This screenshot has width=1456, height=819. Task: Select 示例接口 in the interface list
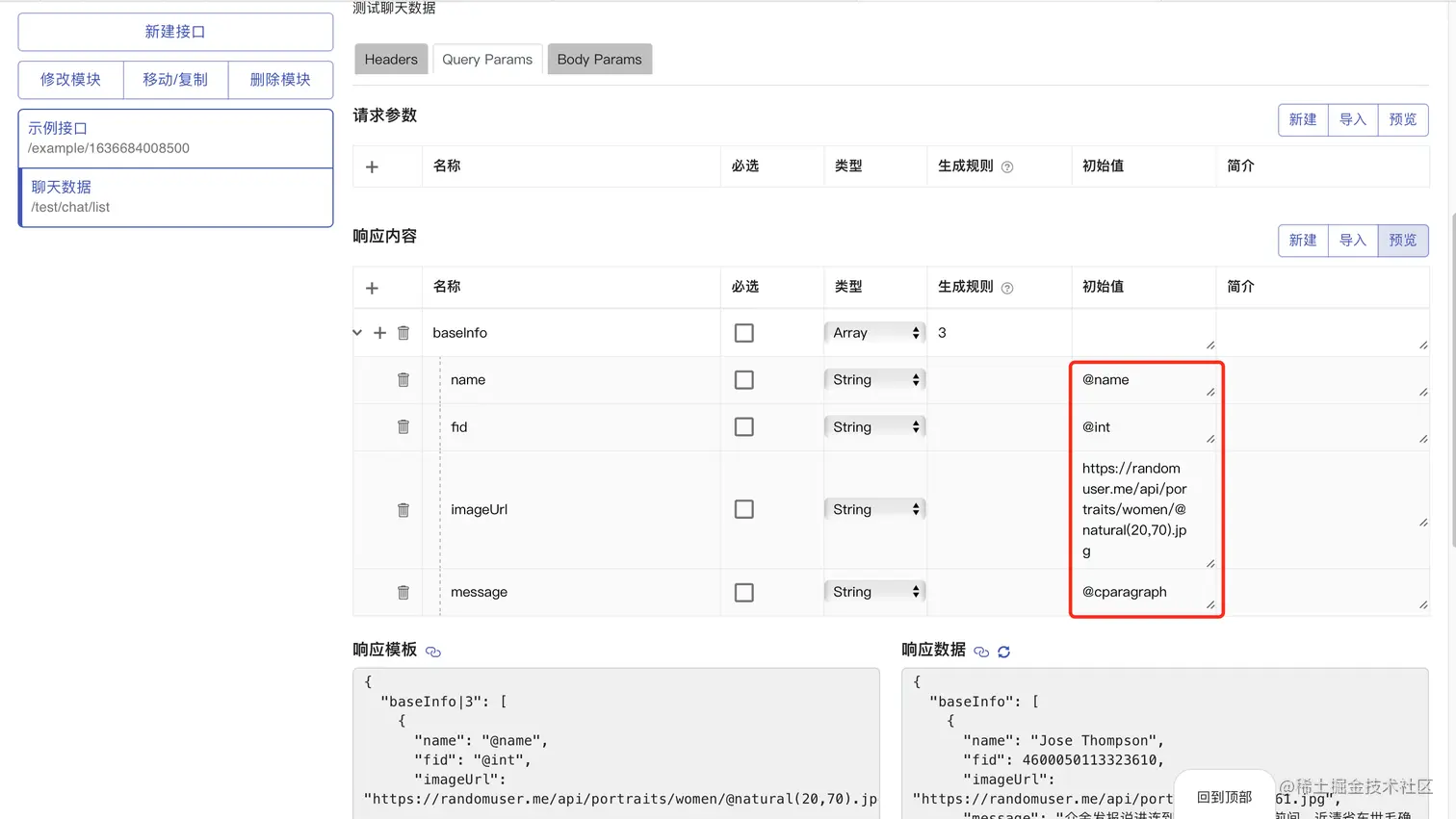pyautogui.click(x=175, y=138)
